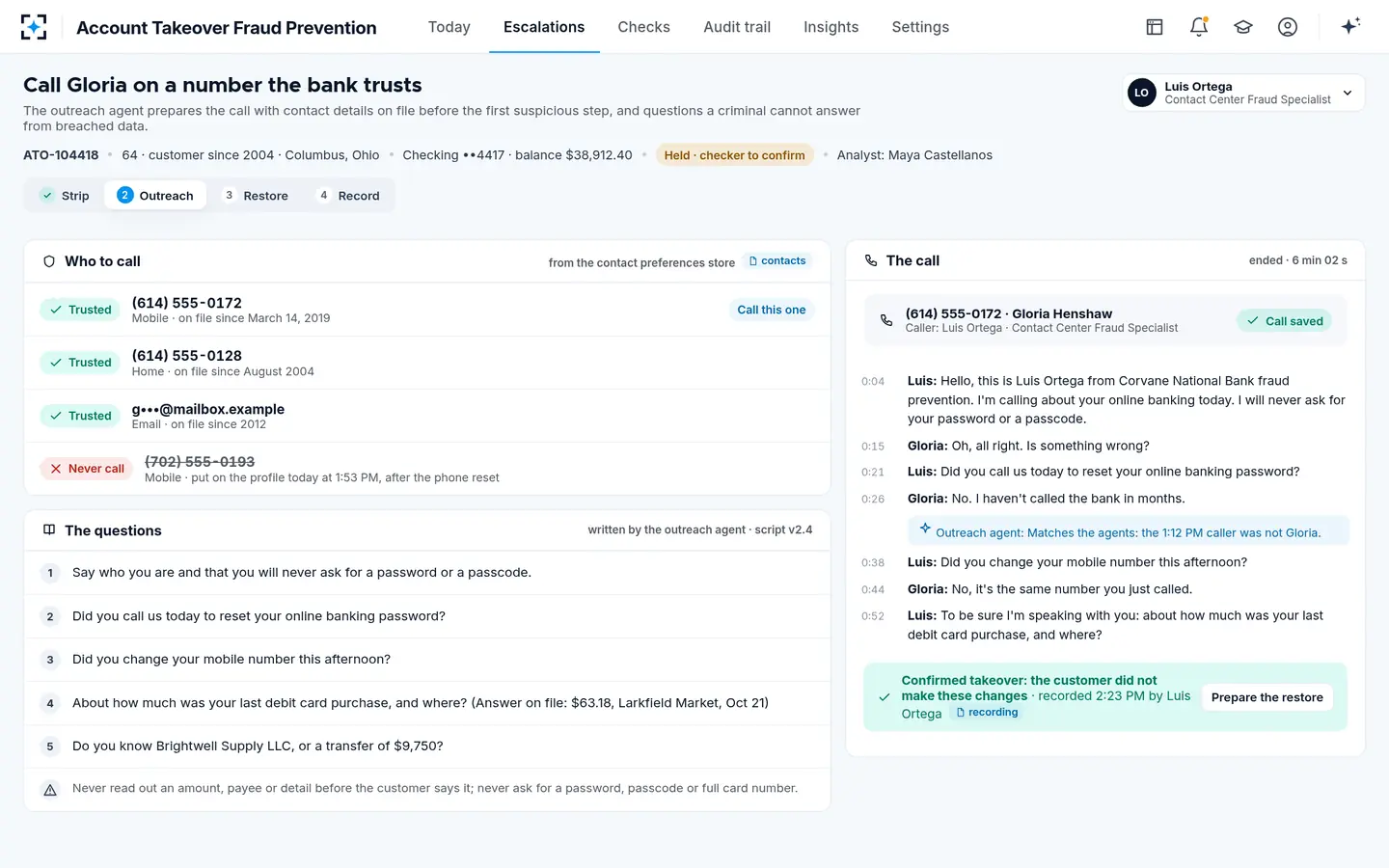This screenshot has width=1389, height=868.
Task: Open the Audit trail tab
Action: [737, 27]
